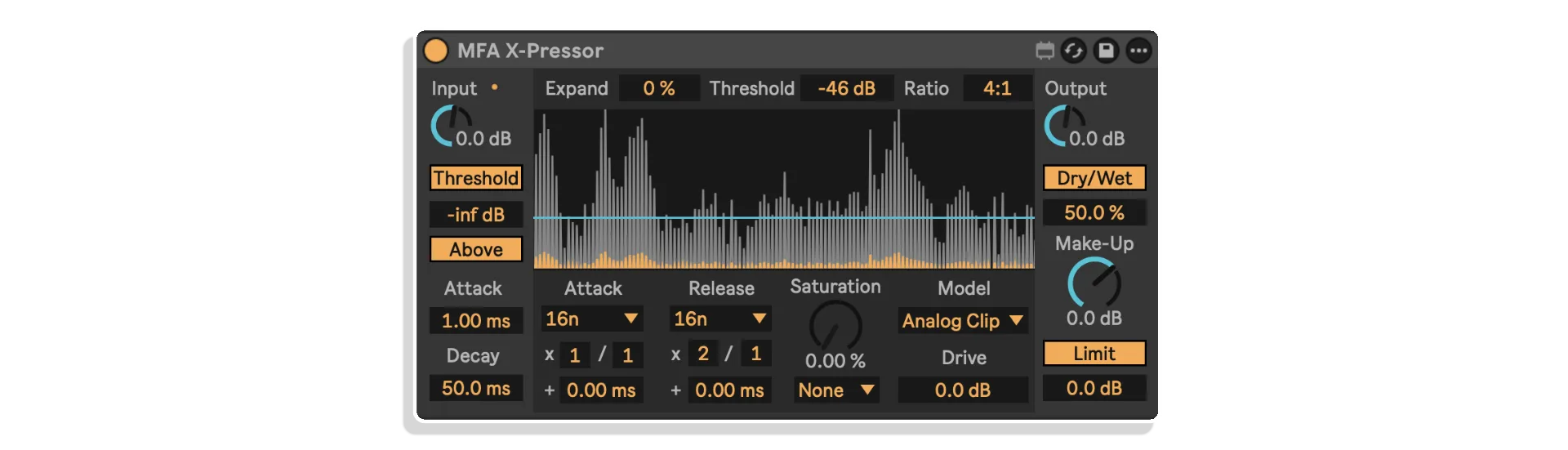Click the hot-swap presets circular arrows icon
The width and height of the screenshot is (1568, 450).
(x=1073, y=51)
